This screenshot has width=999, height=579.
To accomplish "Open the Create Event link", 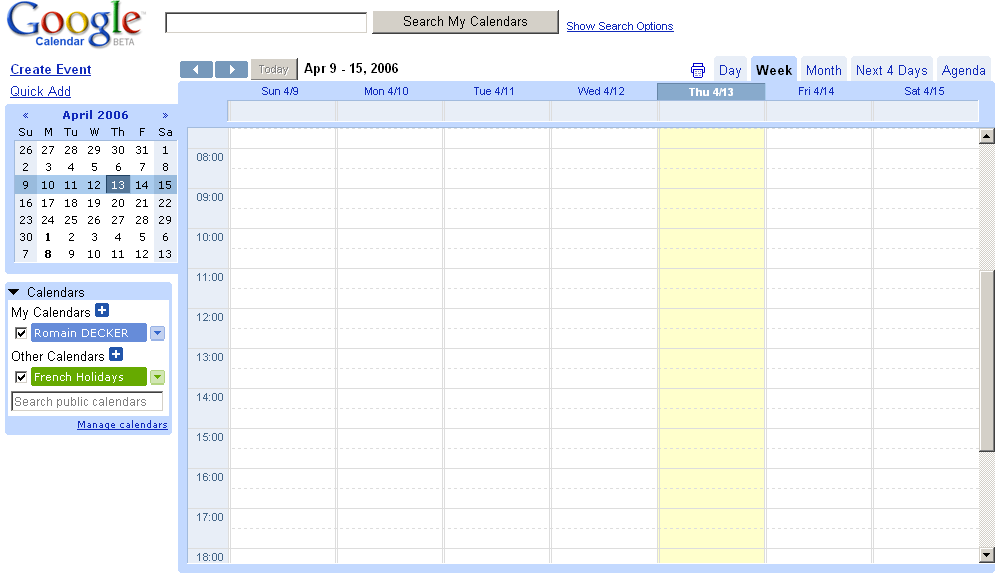I will (50, 69).
